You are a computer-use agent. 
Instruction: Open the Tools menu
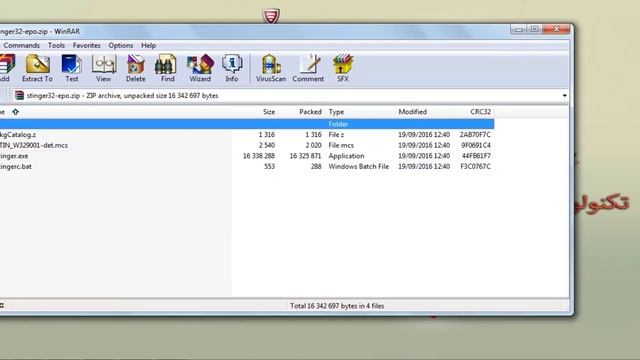pyautogui.click(x=56, y=45)
